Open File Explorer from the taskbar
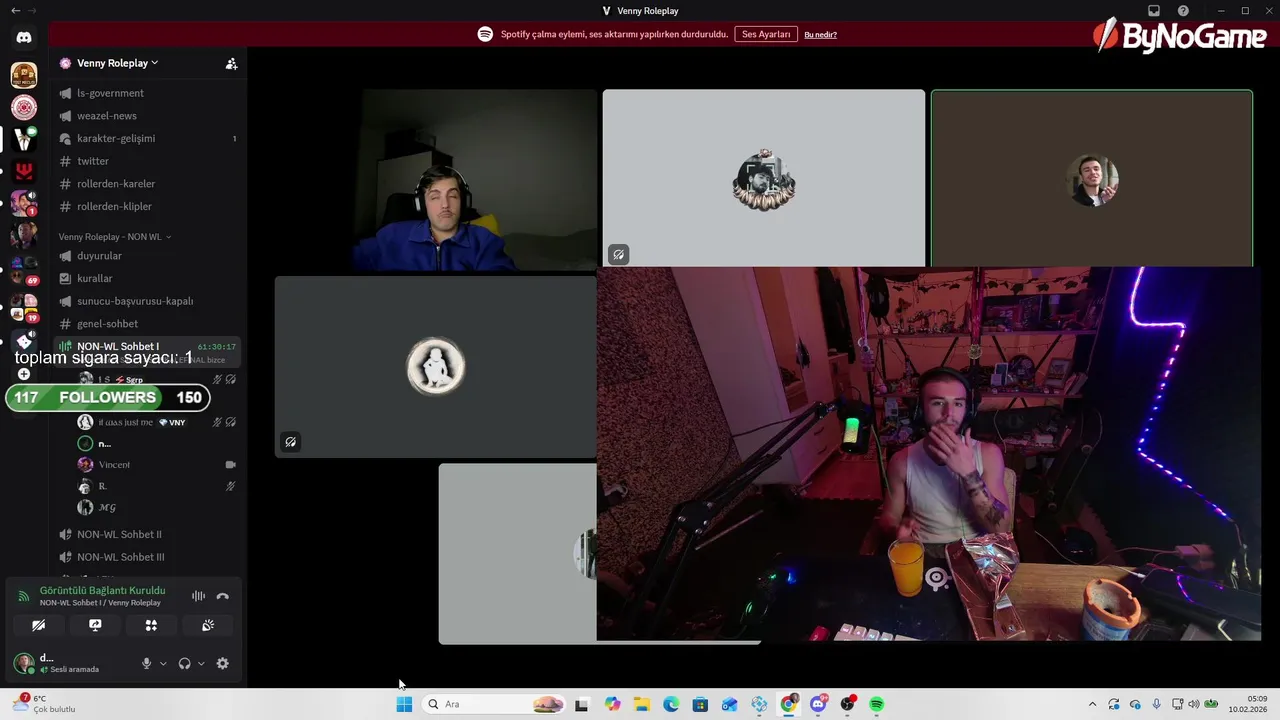The image size is (1280, 720). 641,704
